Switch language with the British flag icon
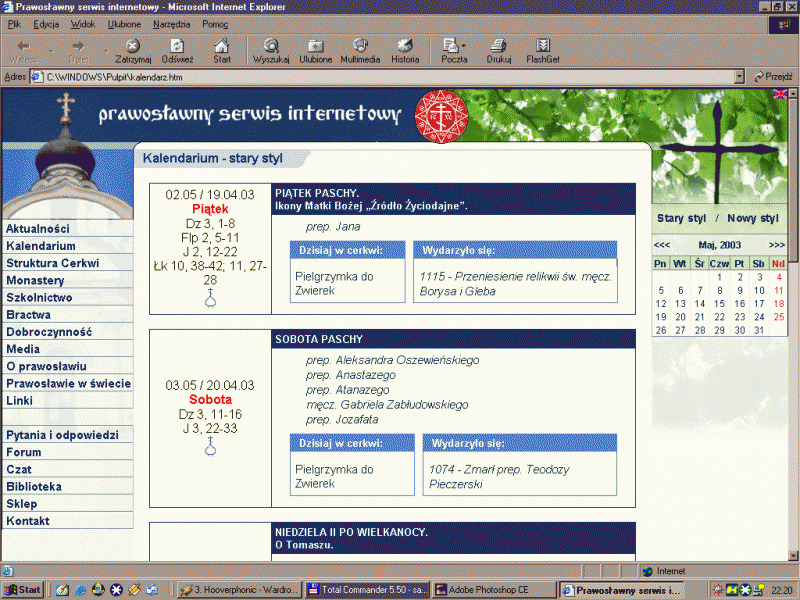 [x=780, y=93]
